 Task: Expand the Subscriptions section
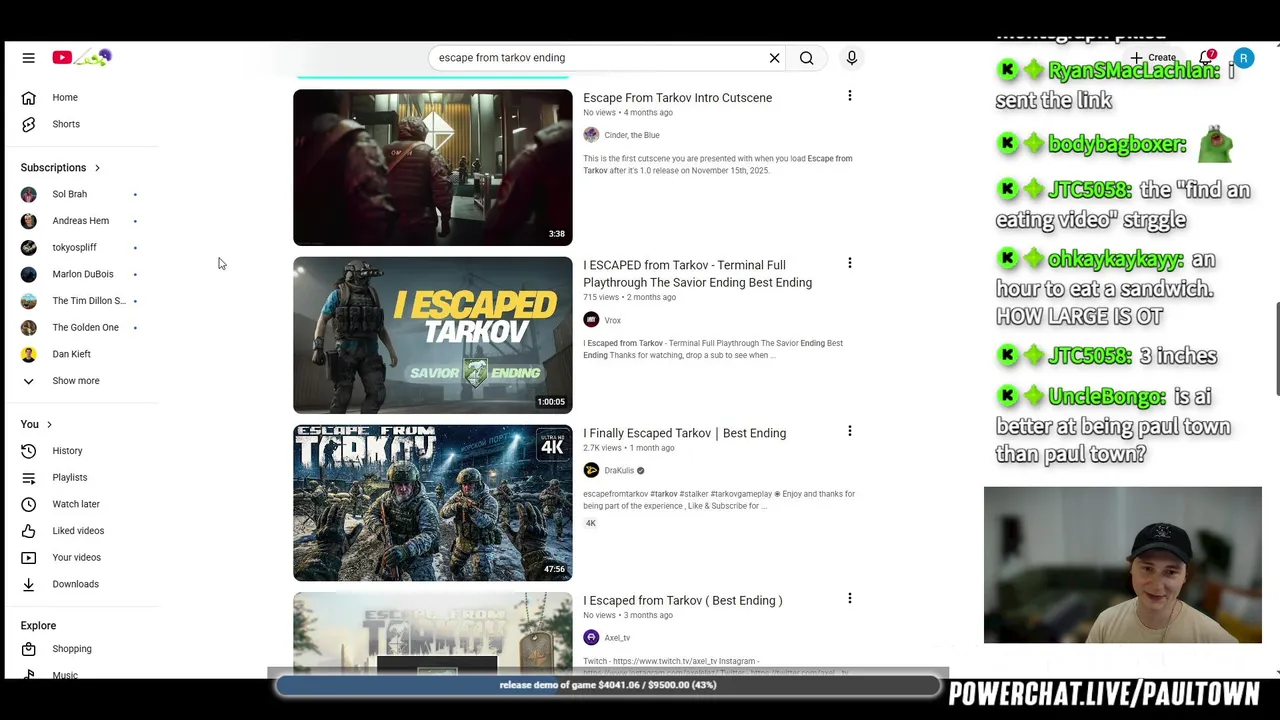pyautogui.click(x=61, y=167)
